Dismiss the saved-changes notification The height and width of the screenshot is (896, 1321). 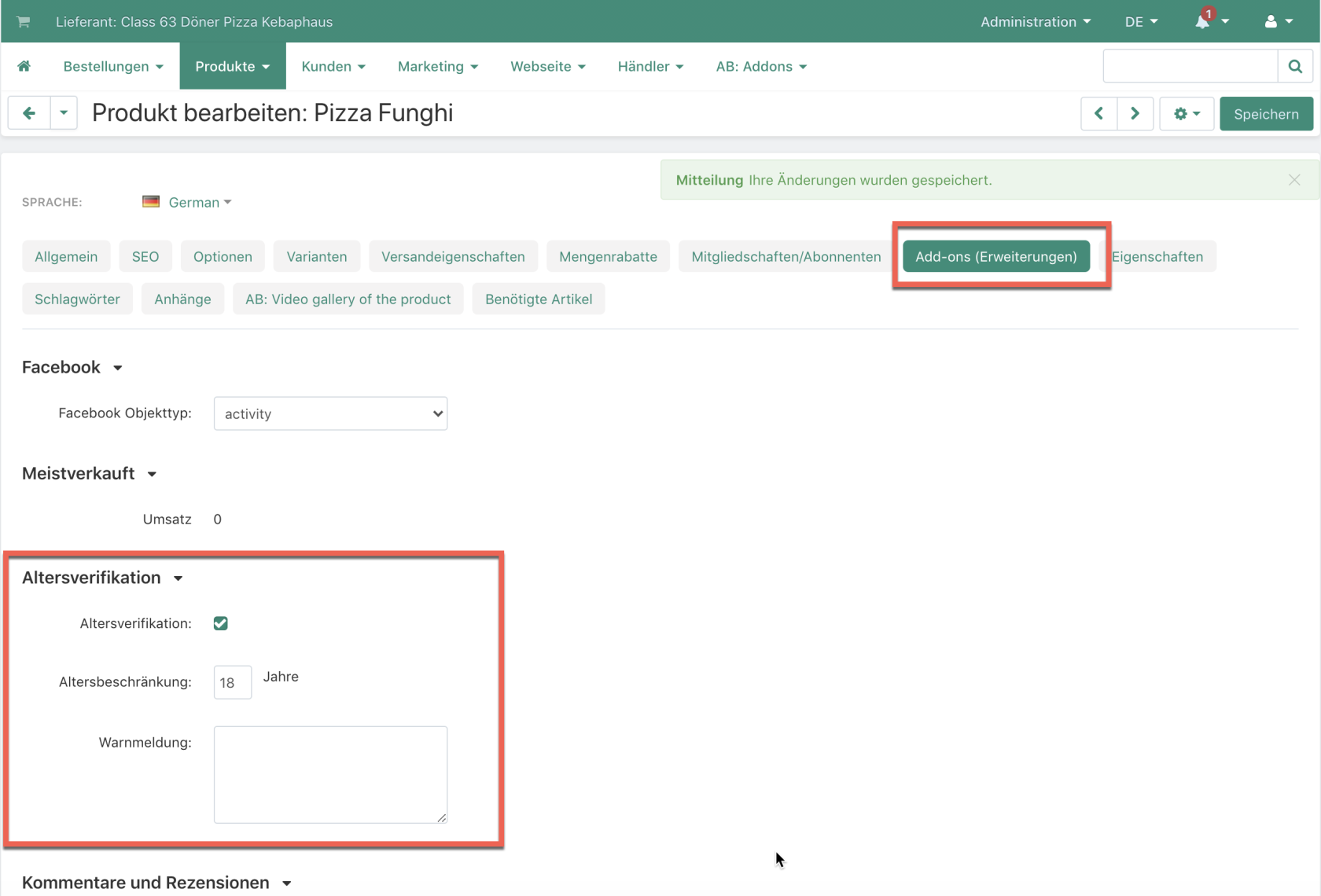[x=1294, y=180]
